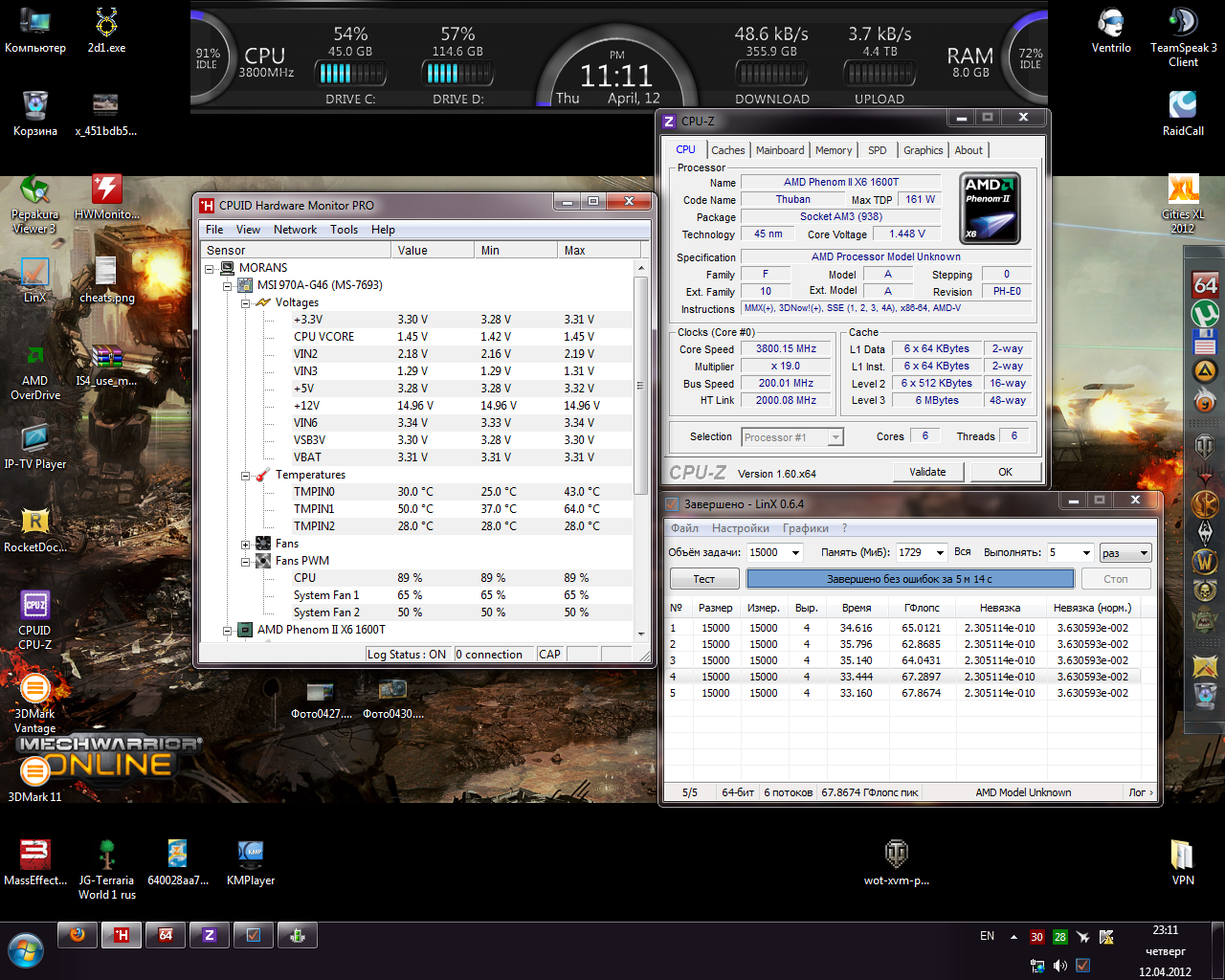Click the purple CPU-Z taskbar button
The height and width of the screenshot is (980, 1225).
tap(210, 935)
